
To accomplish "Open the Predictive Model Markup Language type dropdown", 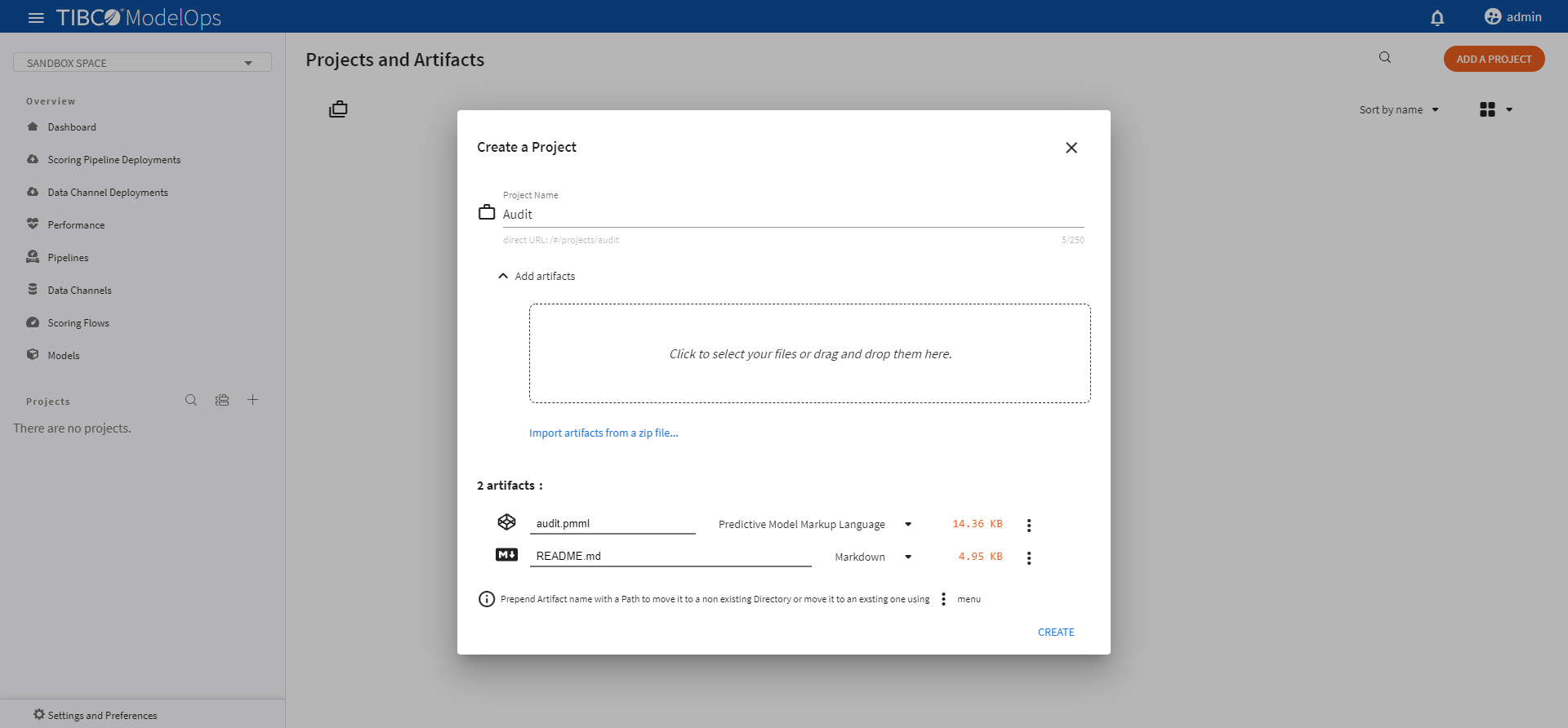I will 908,525.
